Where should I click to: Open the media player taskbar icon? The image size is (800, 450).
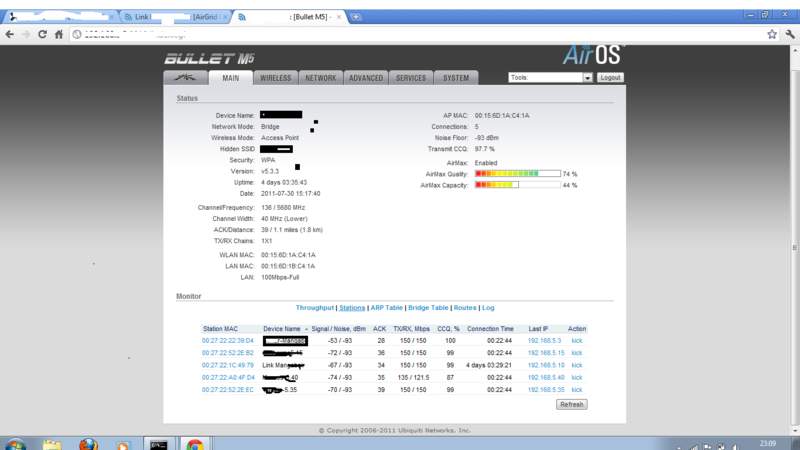122,444
